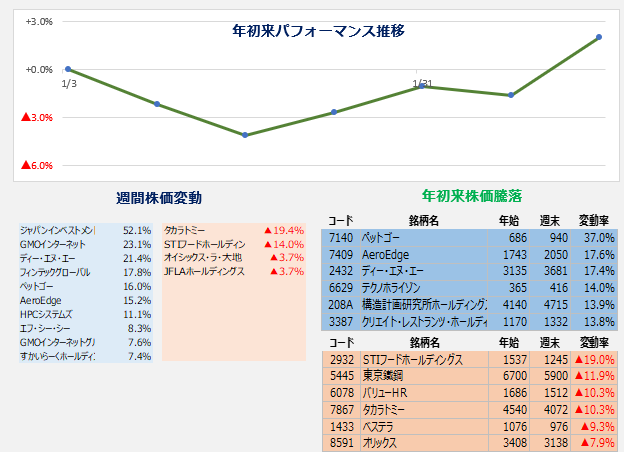Click the 年初来株価騰落 heading
624x452 pixels.
[472, 196]
